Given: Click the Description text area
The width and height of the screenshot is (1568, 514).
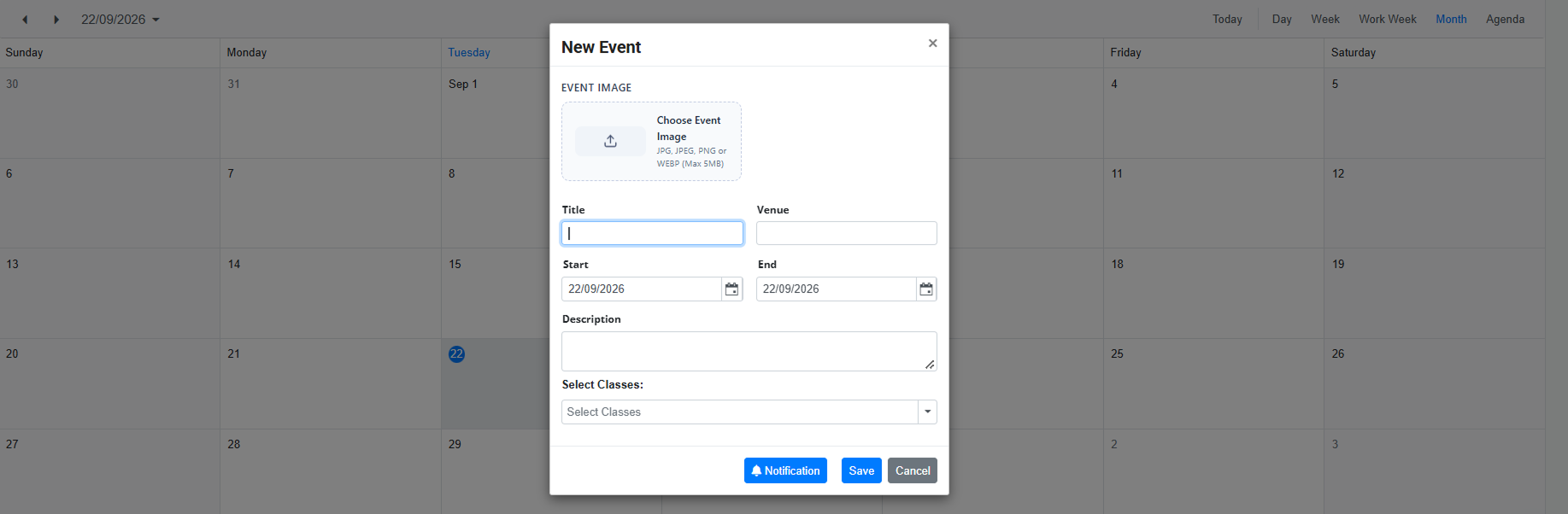Looking at the screenshot, I should [749, 351].
